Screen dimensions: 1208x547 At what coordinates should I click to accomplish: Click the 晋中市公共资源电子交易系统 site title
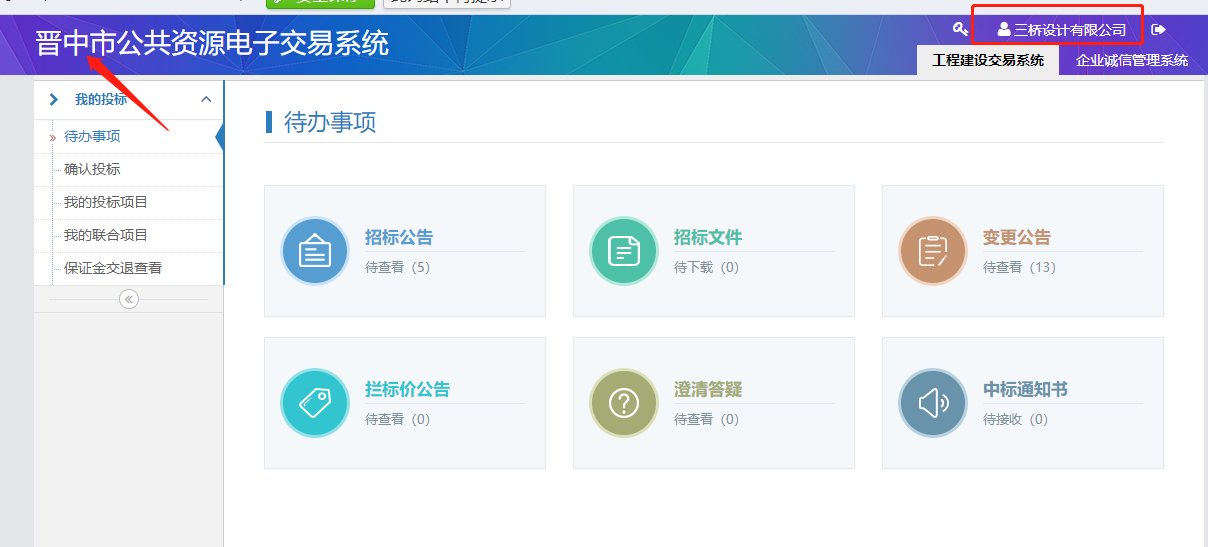coord(212,43)
